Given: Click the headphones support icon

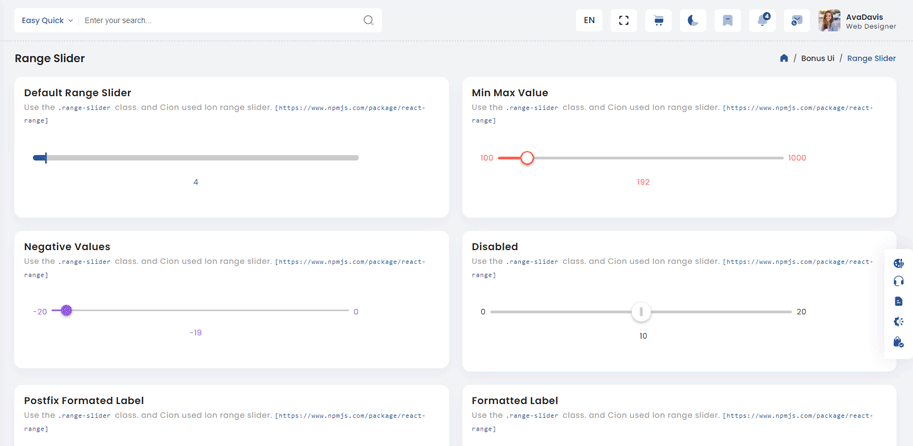Looking at the screenshot, I should (898, 282).
